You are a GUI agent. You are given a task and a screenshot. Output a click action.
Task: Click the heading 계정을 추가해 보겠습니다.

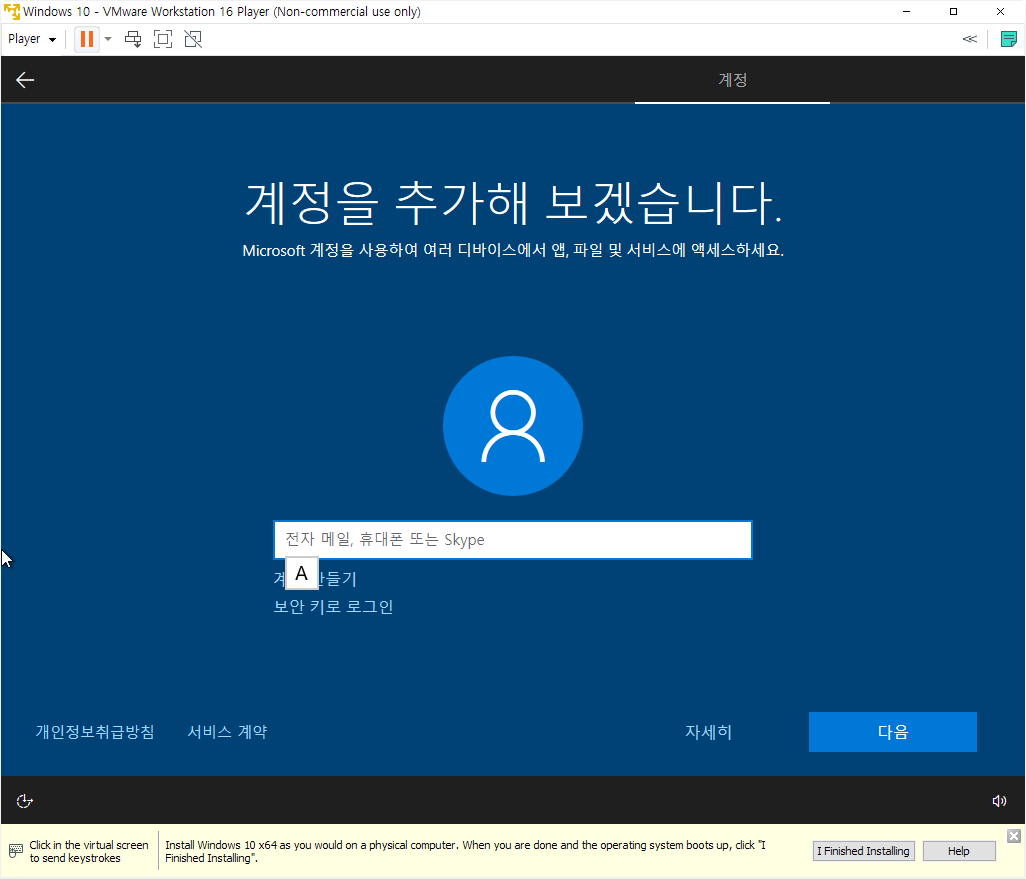click(x=513, y=202)
